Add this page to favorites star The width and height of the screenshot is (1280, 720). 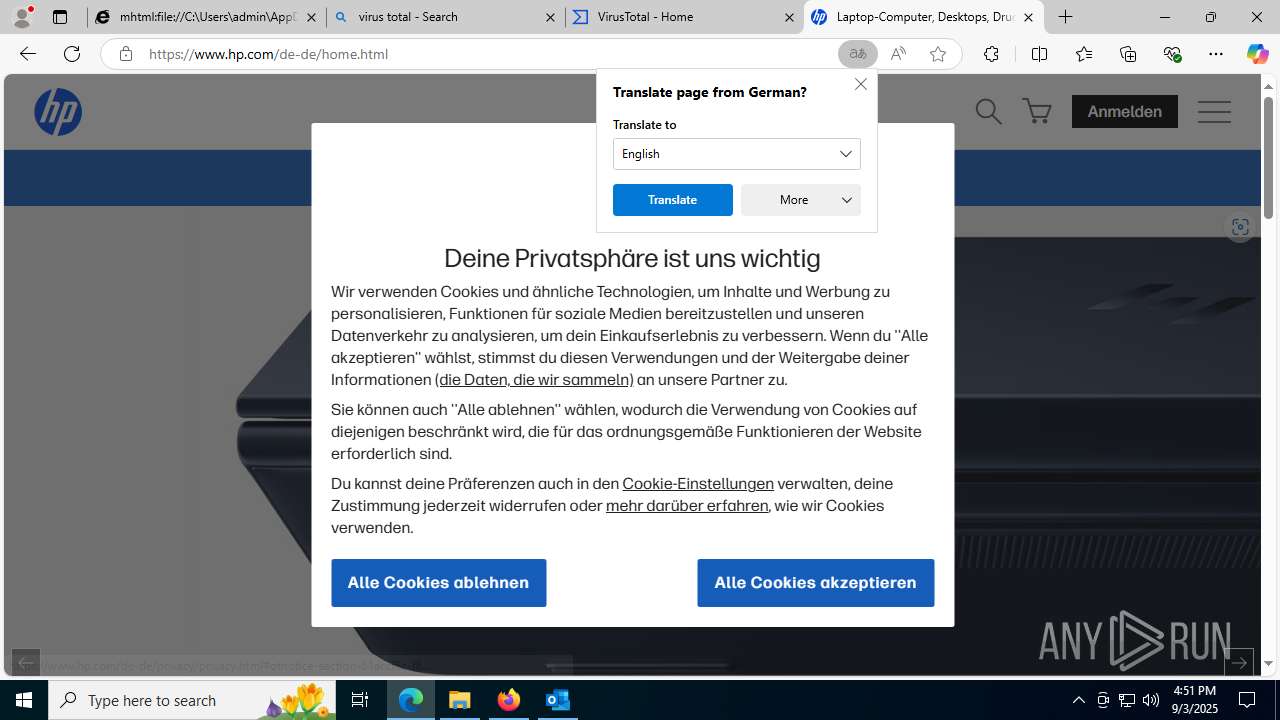click(938, 54)
